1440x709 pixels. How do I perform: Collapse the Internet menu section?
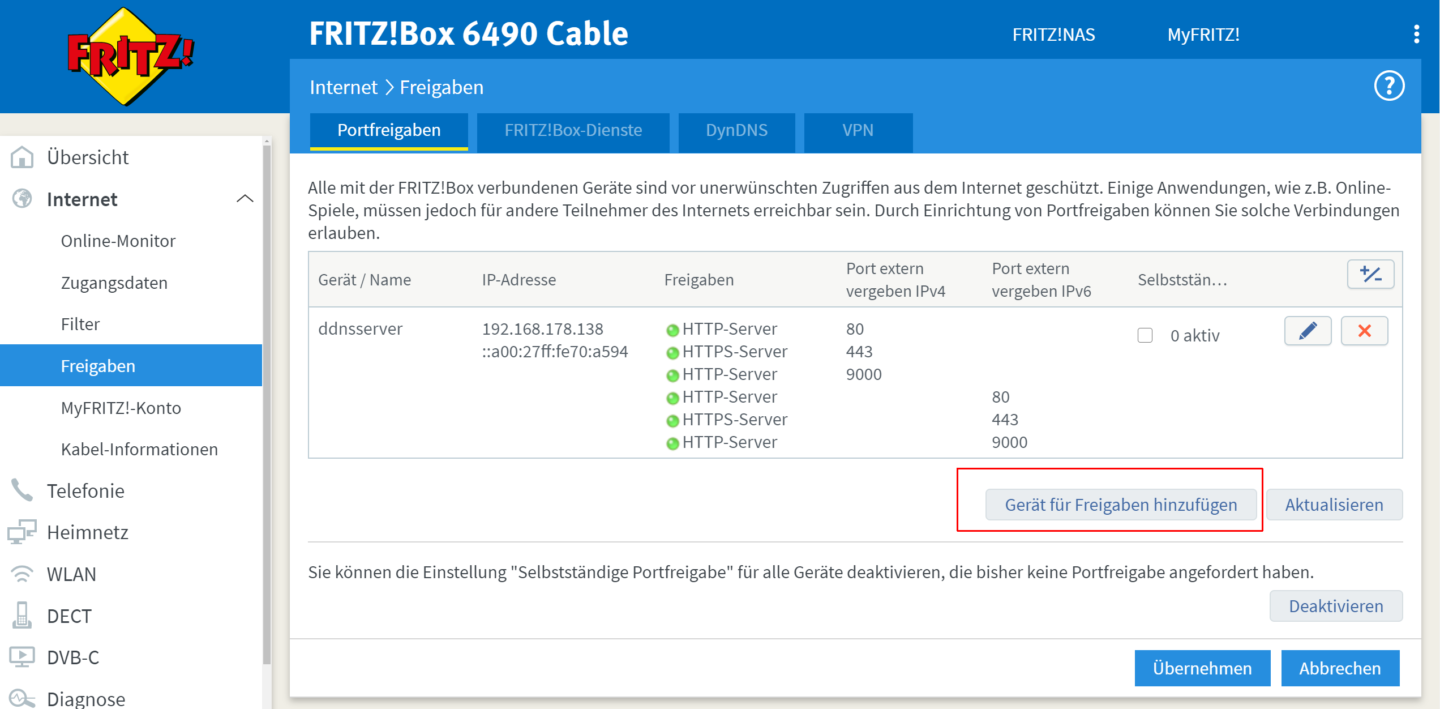tap(244, 199)
